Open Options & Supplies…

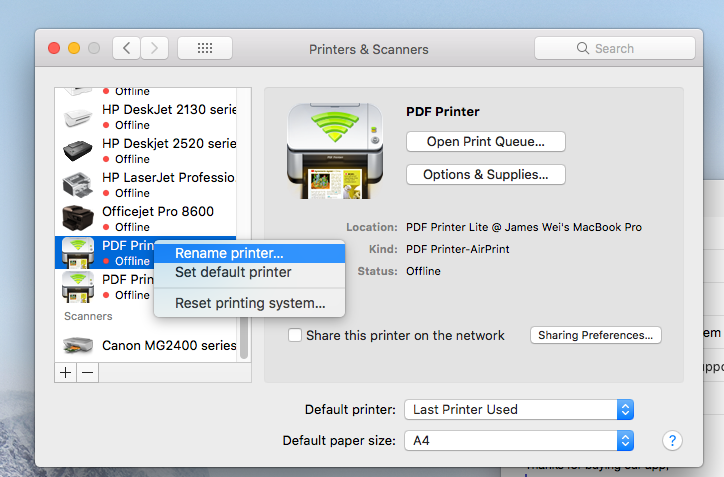486,175
